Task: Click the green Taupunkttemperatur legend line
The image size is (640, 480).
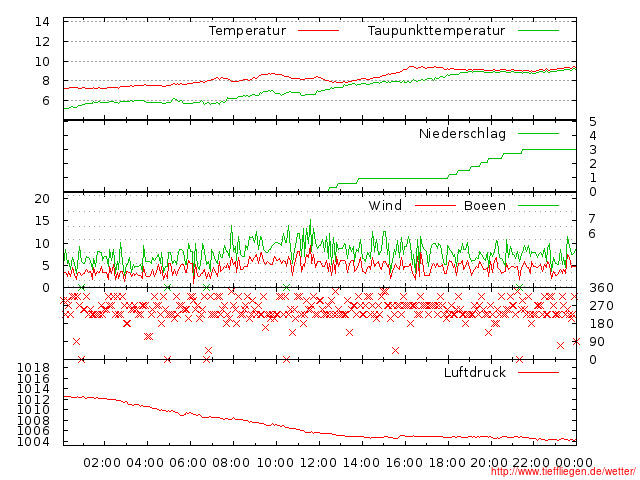Action: pyautogui.click(x=538, y=30)
